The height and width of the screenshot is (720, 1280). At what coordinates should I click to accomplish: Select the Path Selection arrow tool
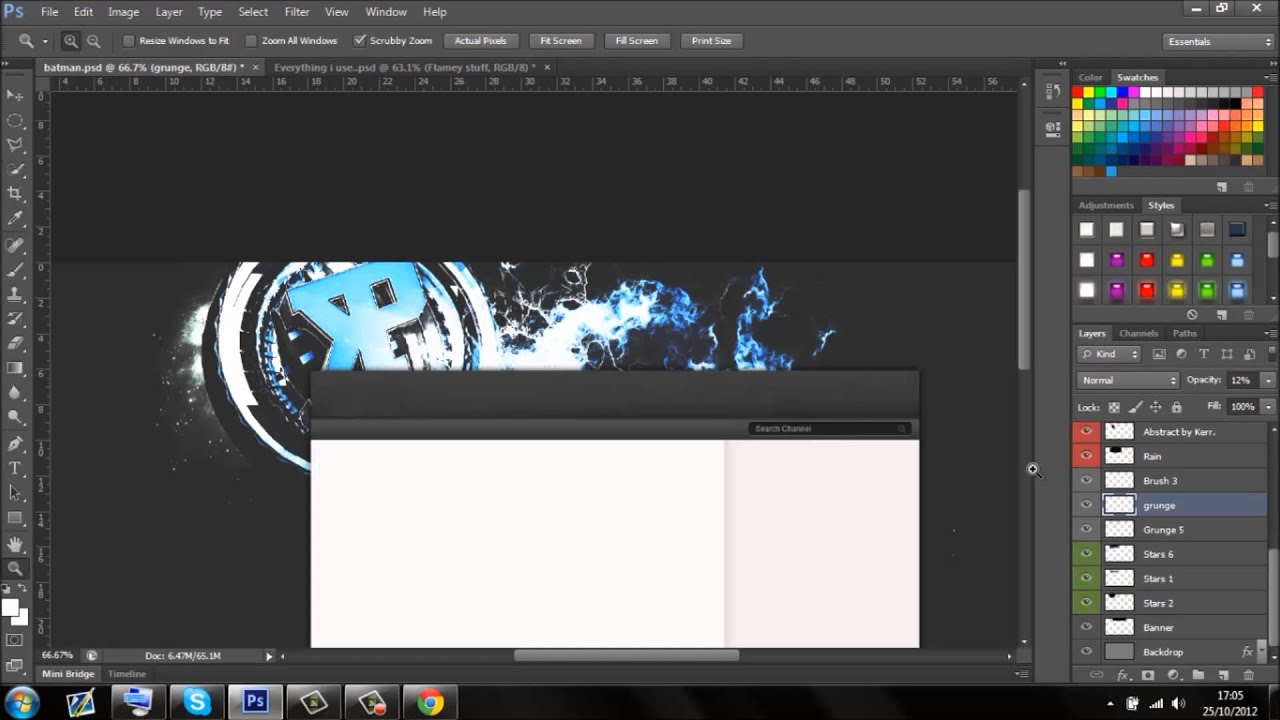(15, 492)
